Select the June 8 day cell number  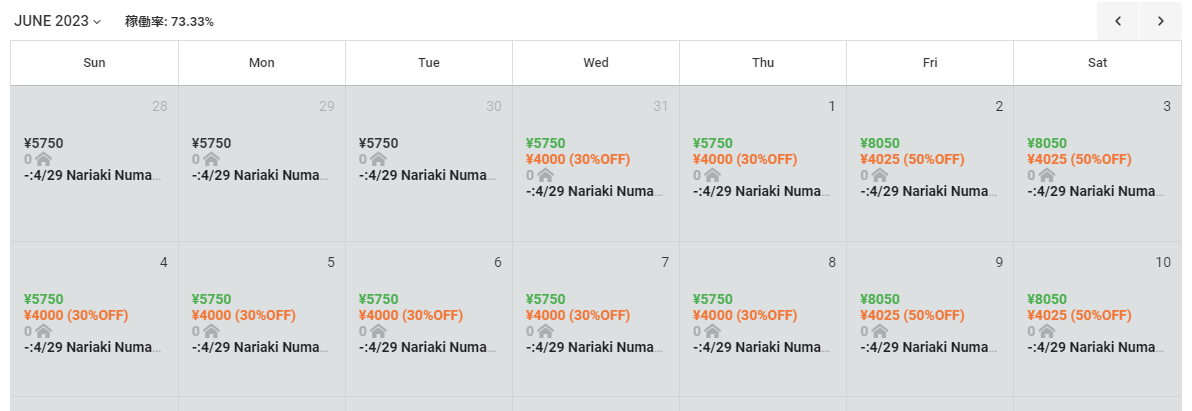click(x=831, y=262)
